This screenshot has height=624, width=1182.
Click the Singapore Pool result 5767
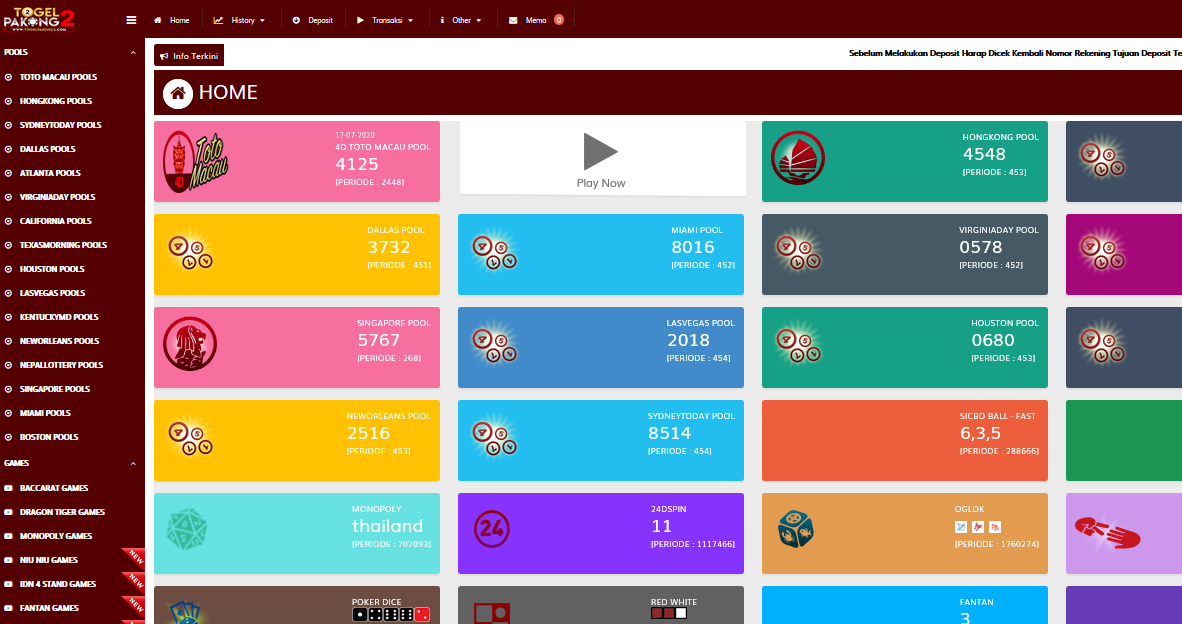pyautogui.click(x=378, y=341)
